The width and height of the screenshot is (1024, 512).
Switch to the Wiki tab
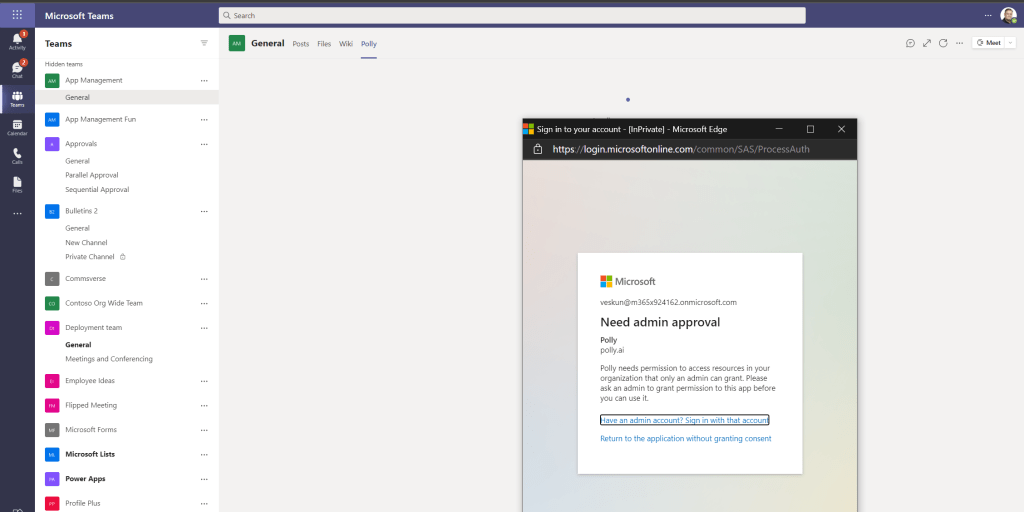click(346, 44)
